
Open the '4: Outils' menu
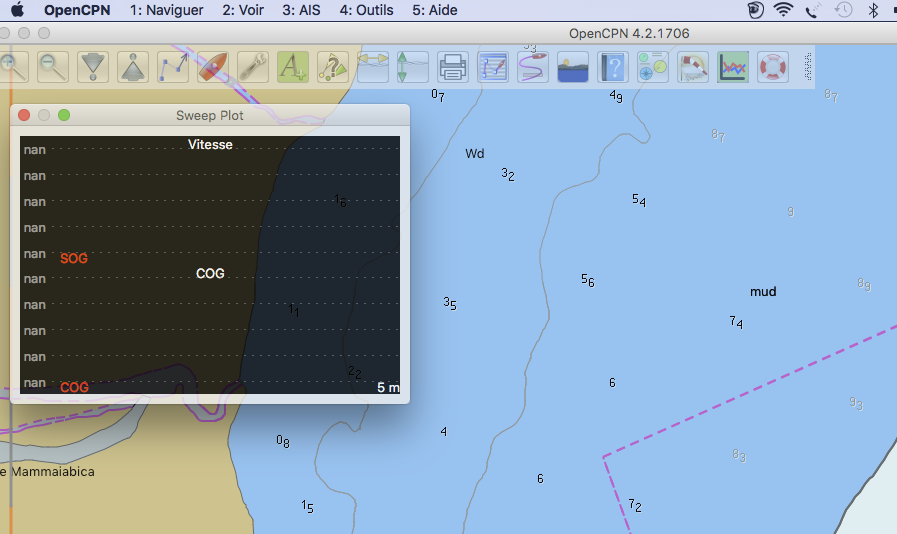[366, 10]
